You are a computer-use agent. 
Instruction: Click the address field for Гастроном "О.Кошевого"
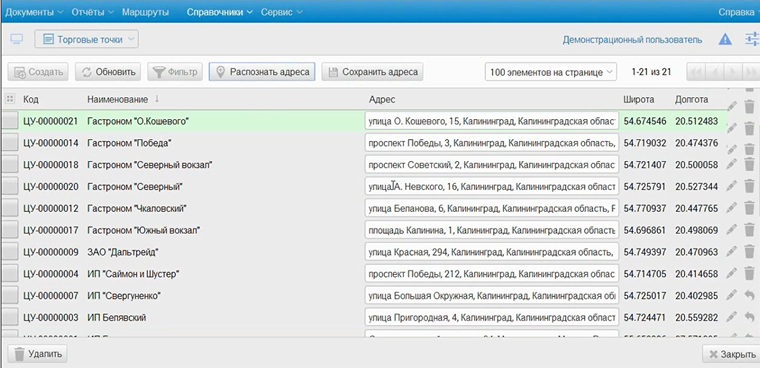point(492,121)
